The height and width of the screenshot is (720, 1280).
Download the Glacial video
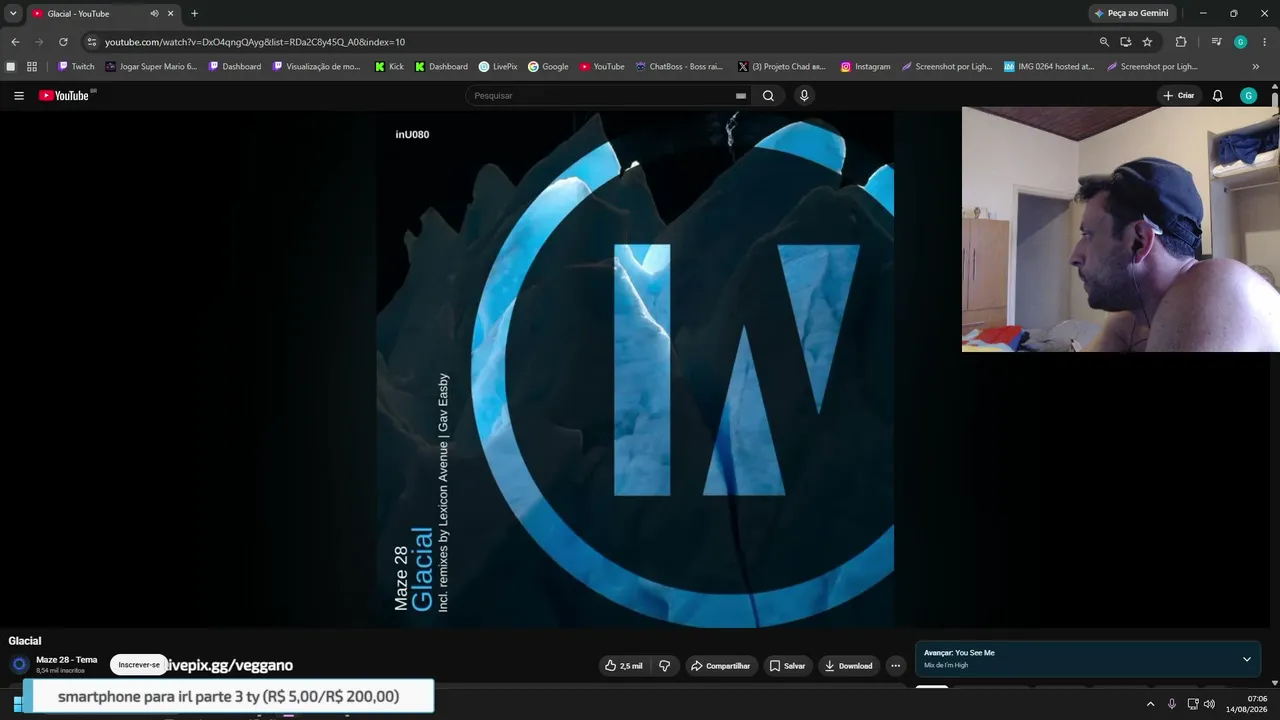848,666
